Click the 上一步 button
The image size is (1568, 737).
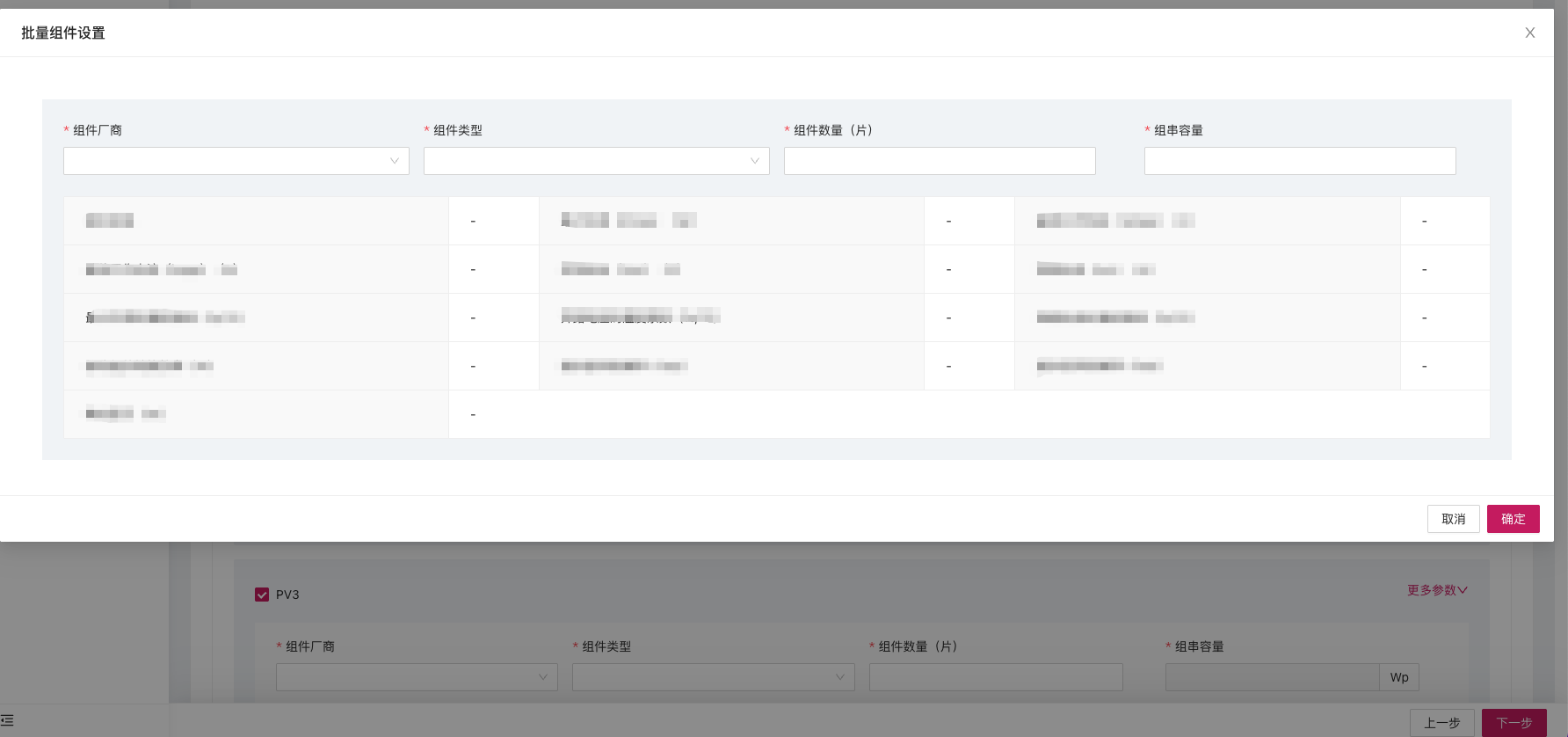1442,723
